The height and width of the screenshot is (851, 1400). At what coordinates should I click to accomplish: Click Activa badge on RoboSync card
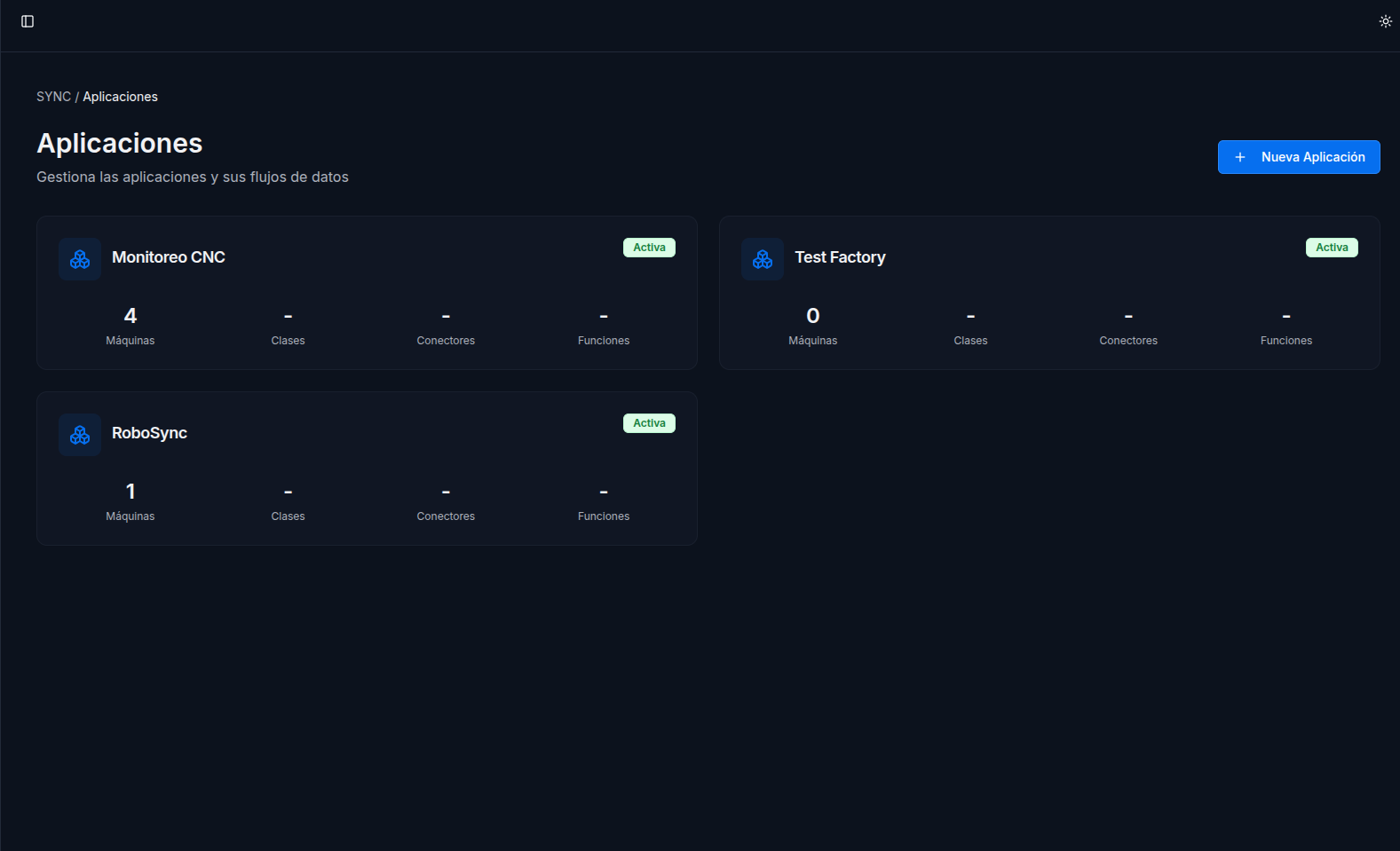point(649,423)
